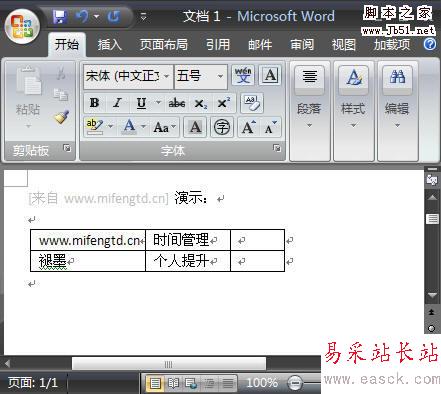Screen dimensions: 441x394
Task: Click the 演示 heading text
Action: [x=191, y=198]
